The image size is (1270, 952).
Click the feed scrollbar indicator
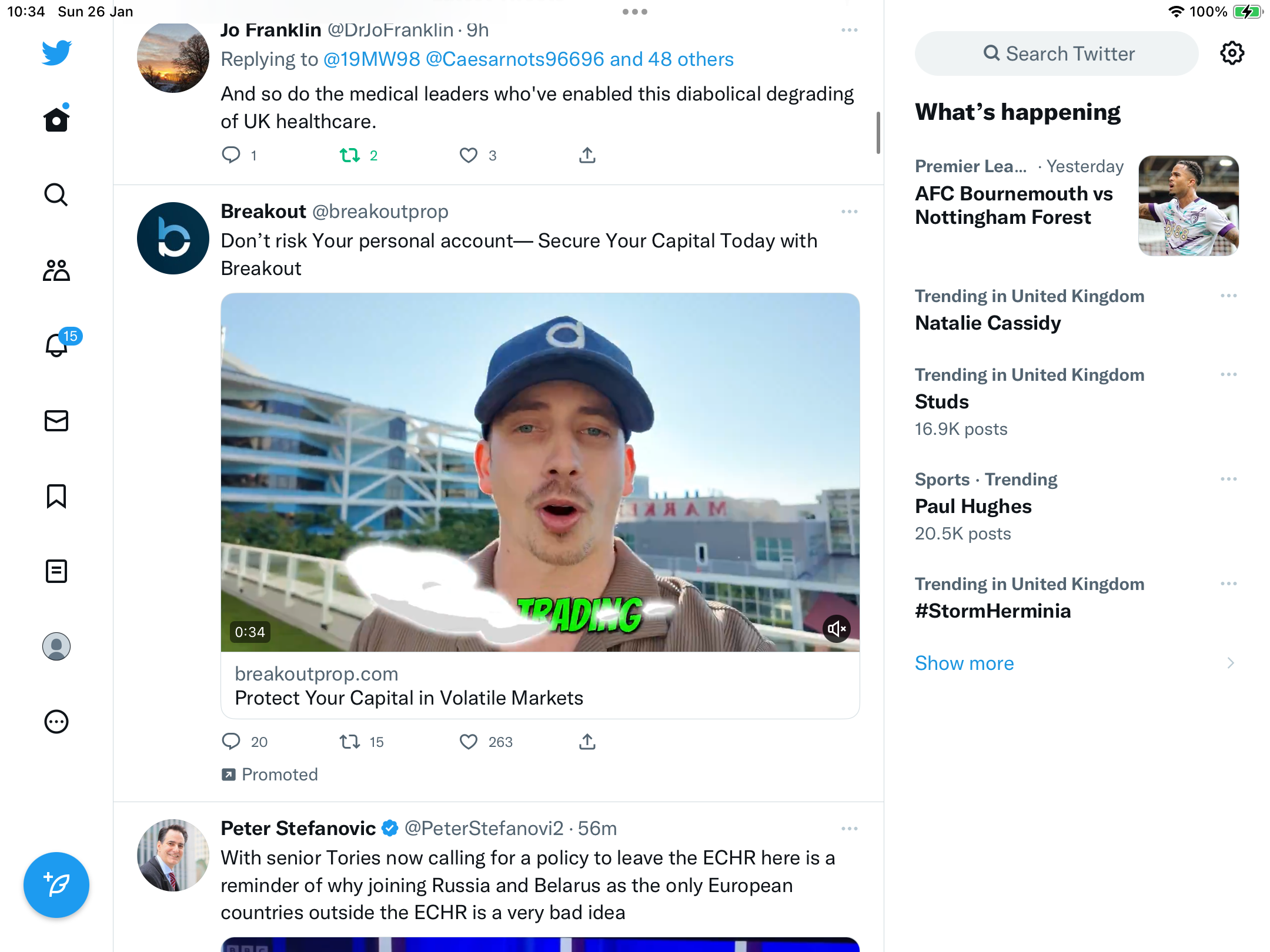pos(878,133)
